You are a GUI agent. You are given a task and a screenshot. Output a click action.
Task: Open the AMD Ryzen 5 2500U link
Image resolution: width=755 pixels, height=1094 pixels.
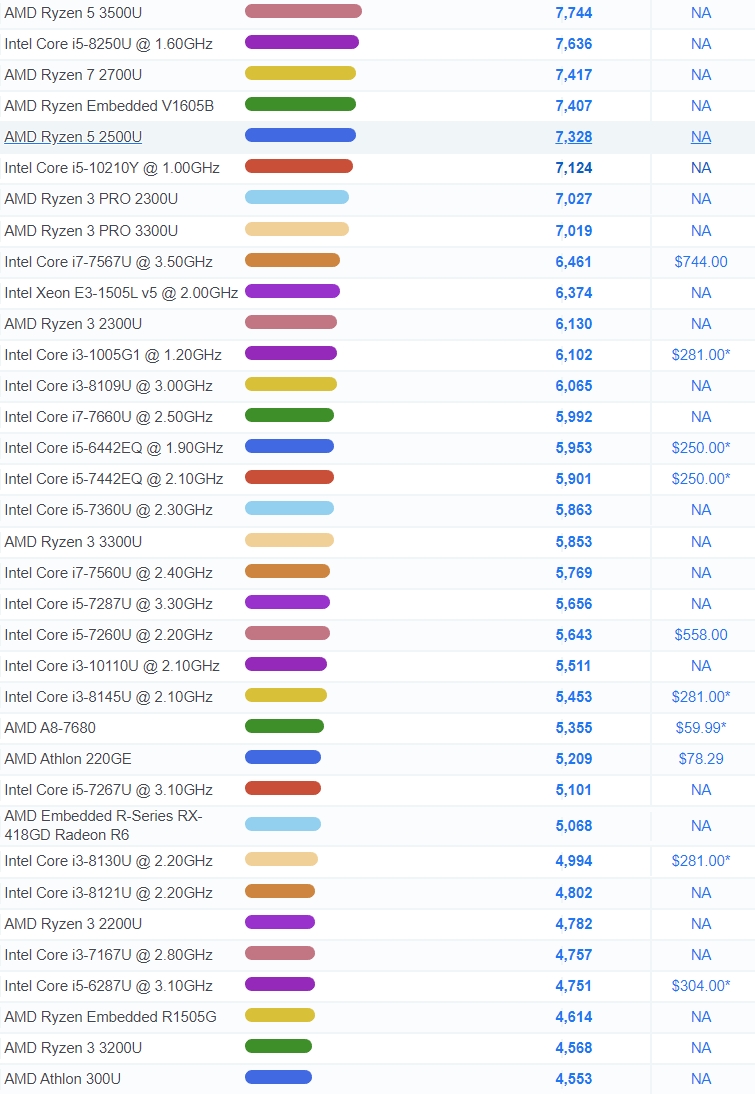(73, 137)
